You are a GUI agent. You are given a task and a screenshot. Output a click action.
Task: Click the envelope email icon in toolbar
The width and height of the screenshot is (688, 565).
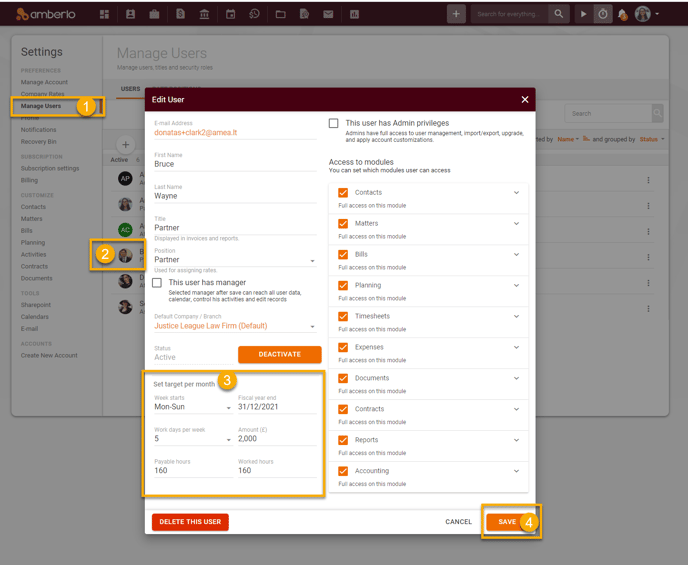[328, 14]
